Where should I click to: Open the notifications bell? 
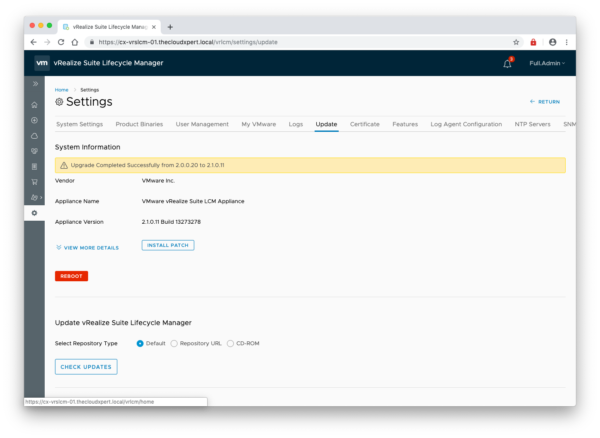click(507, 63)
